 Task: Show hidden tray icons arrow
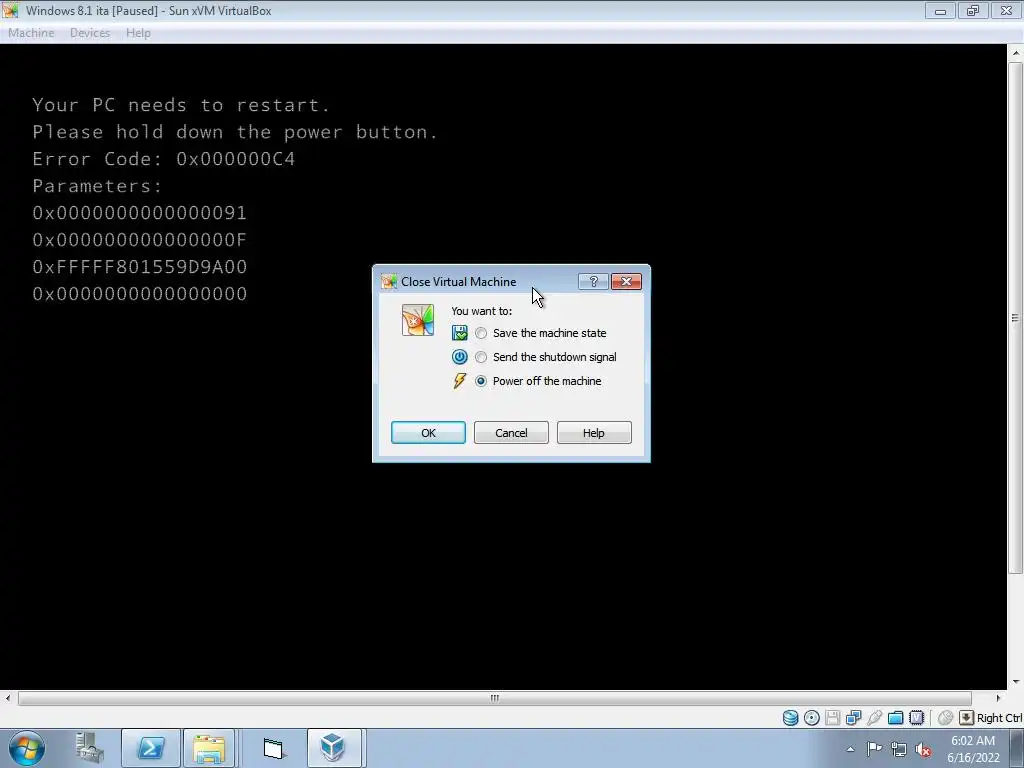pyautogui.click(x=850, y=749)
